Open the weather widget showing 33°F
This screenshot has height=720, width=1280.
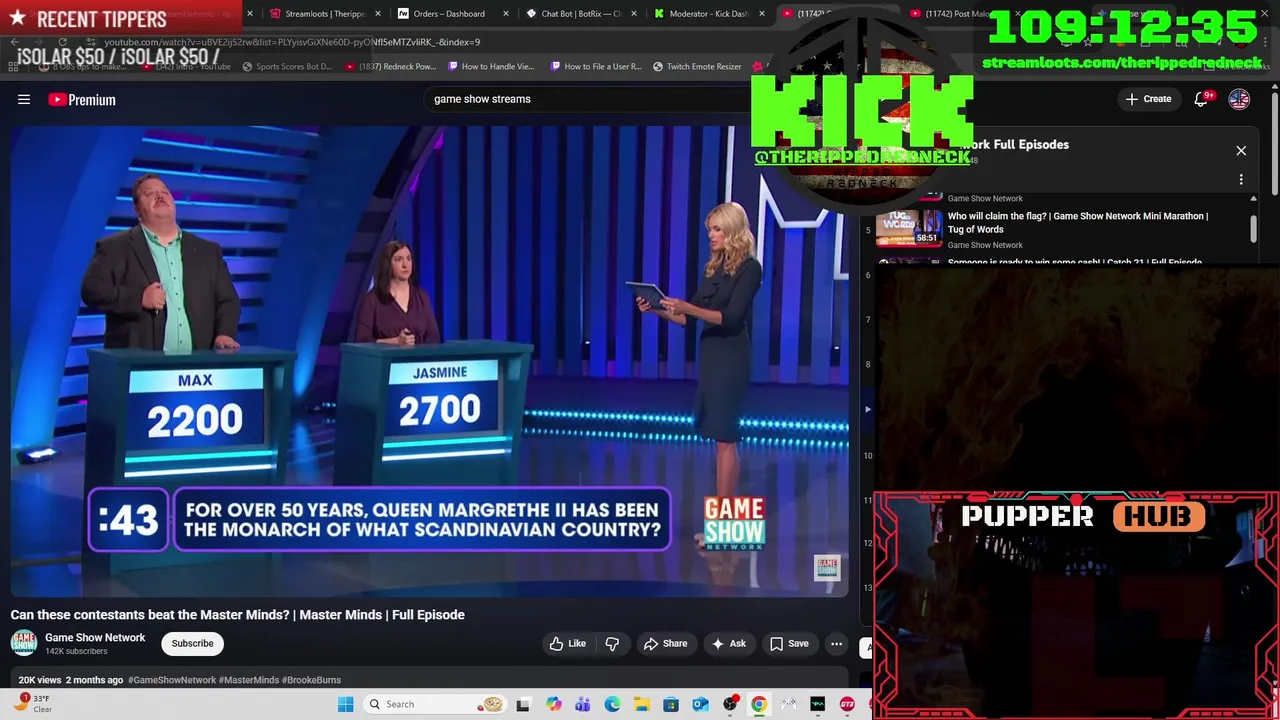32,704
